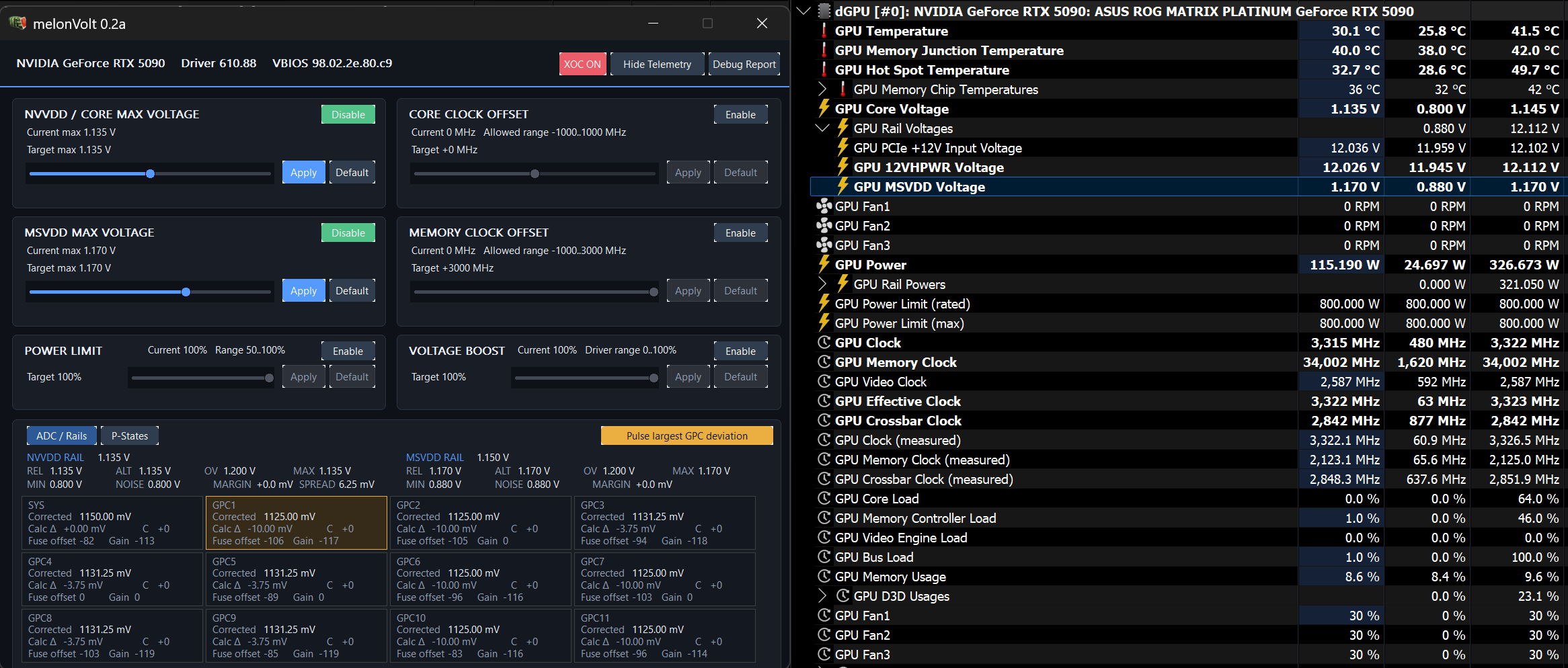Collapse the dGPU [#0] sensor group
The height and width of the screenshot is (668, 1568).
coord(803,11)
